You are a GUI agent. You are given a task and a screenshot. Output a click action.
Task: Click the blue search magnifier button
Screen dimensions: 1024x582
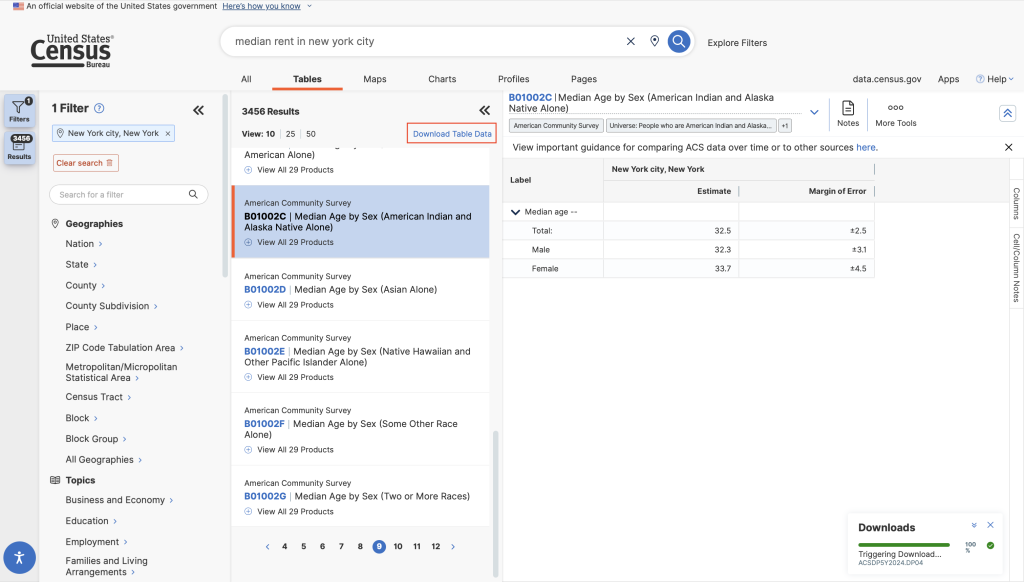[679, 41]
